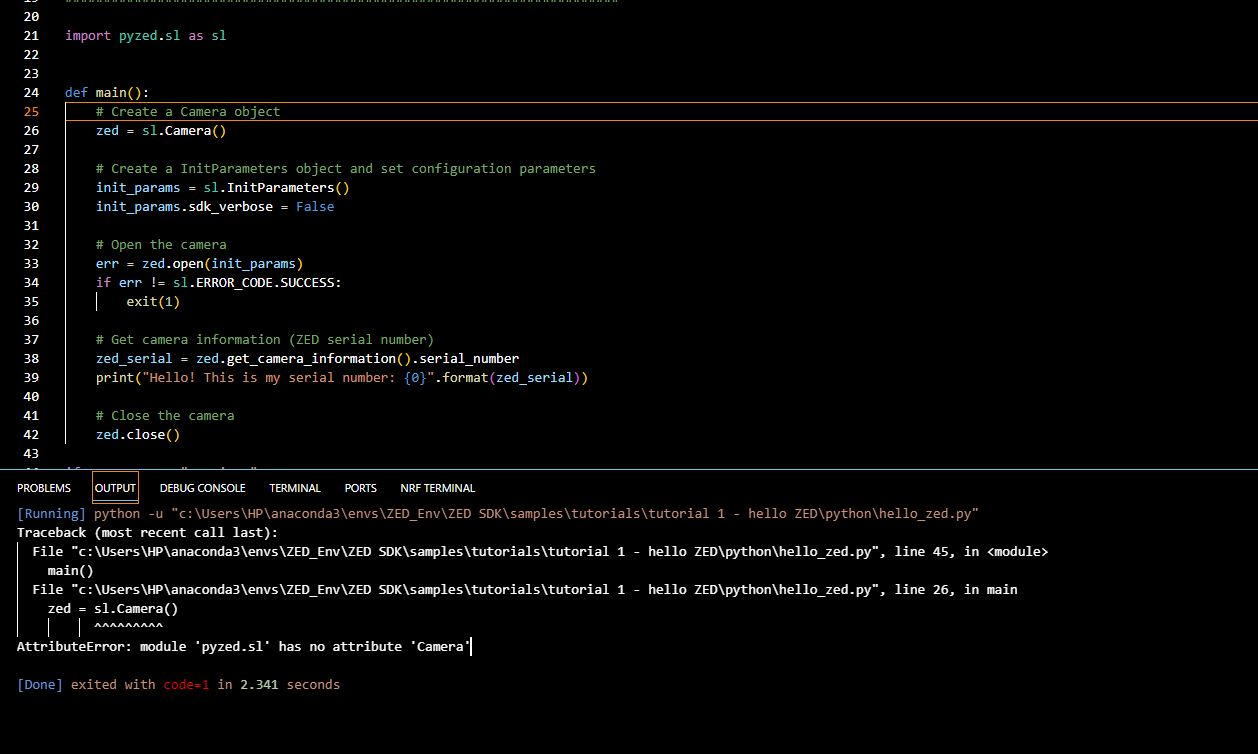Click the "[Done] exited with code=1" line

[x=178, y=685]
